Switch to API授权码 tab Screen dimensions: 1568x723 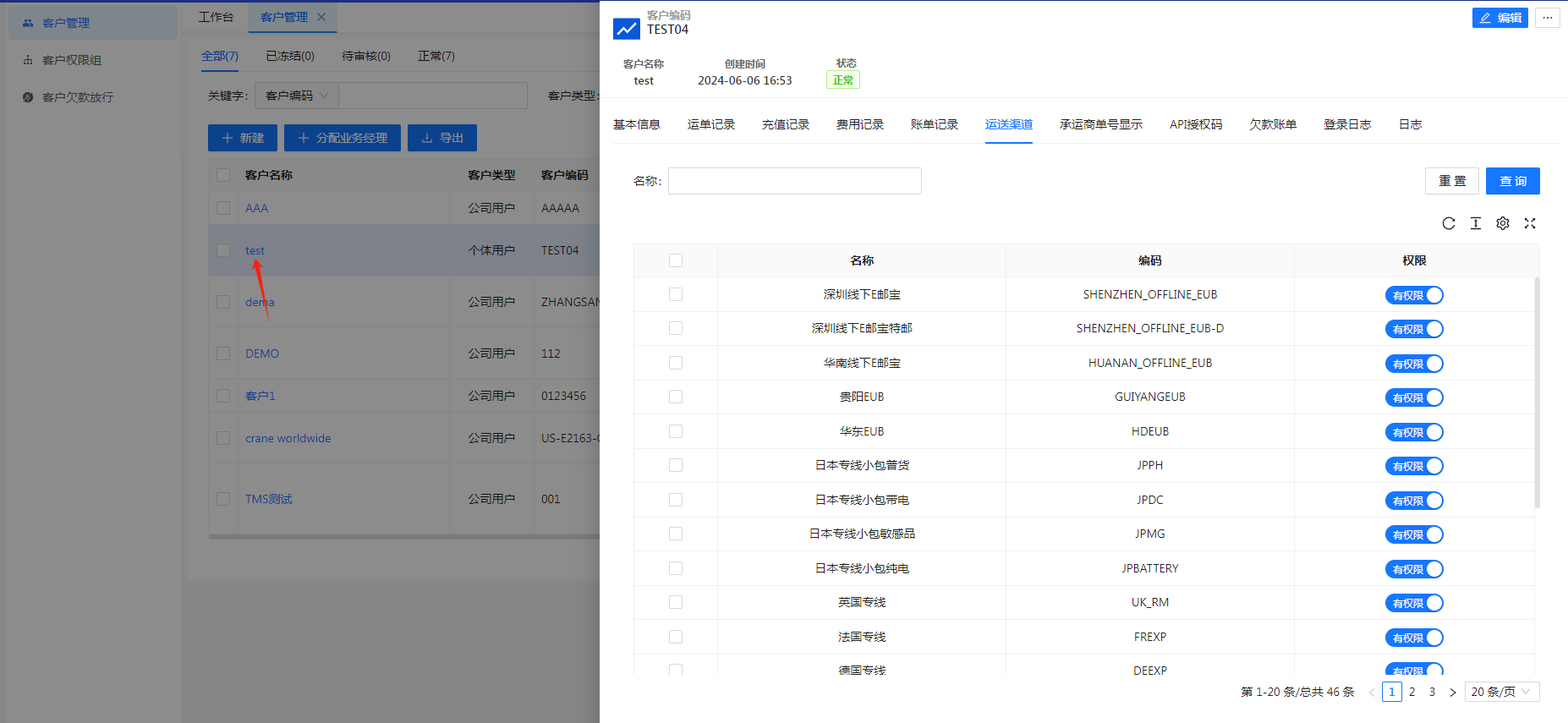pyautogui.click(x=1196, y=124)
